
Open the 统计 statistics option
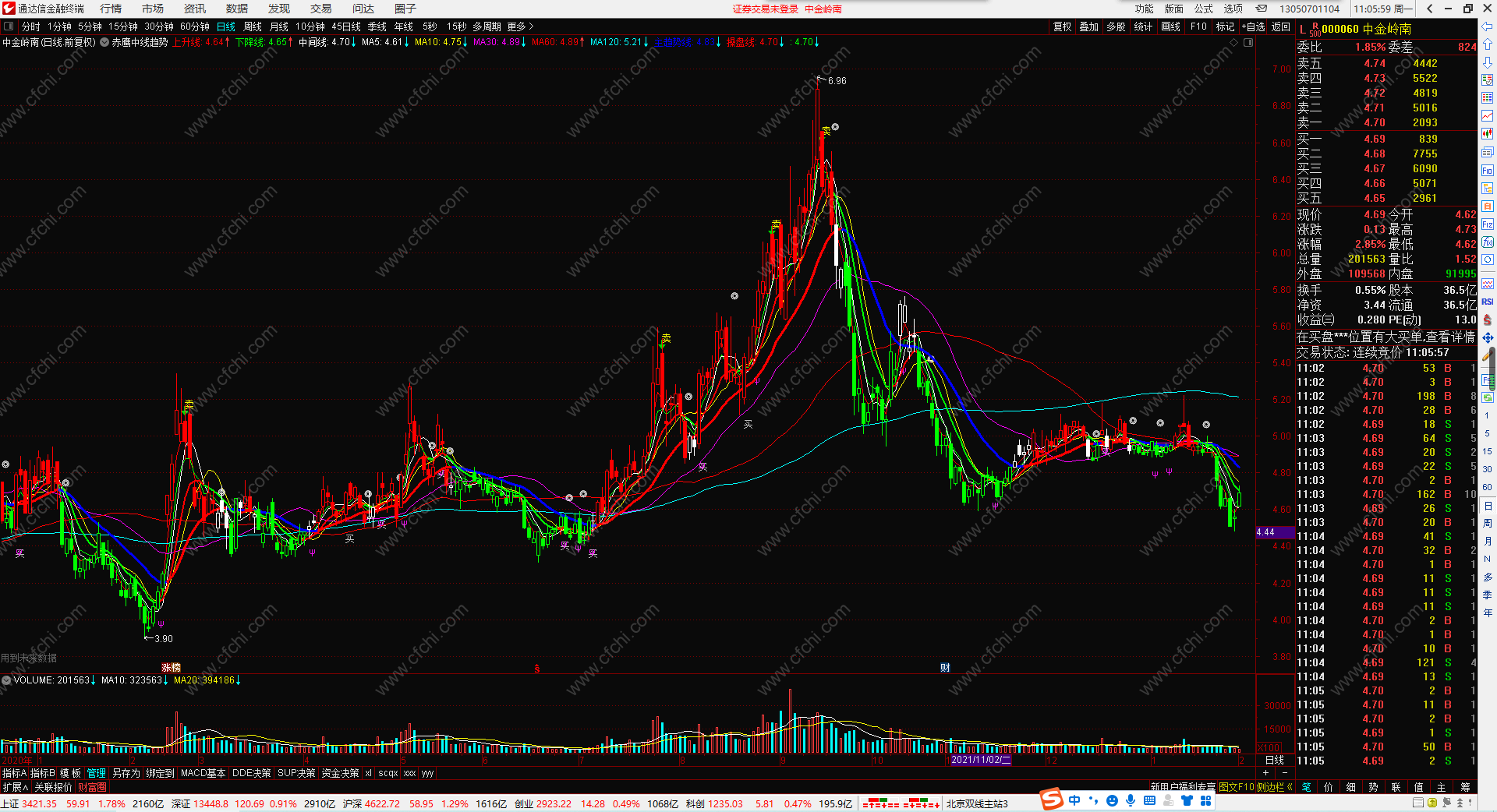tap(1143, 26)
